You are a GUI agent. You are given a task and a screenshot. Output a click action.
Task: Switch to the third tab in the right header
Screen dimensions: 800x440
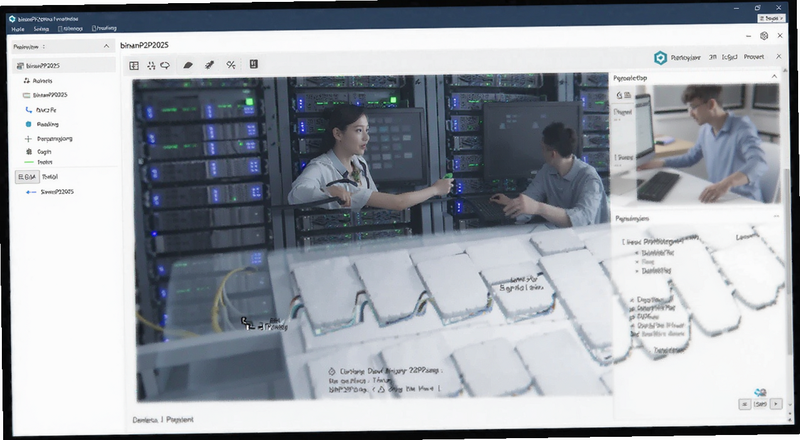pyautogui.click(x=730, y=57)
